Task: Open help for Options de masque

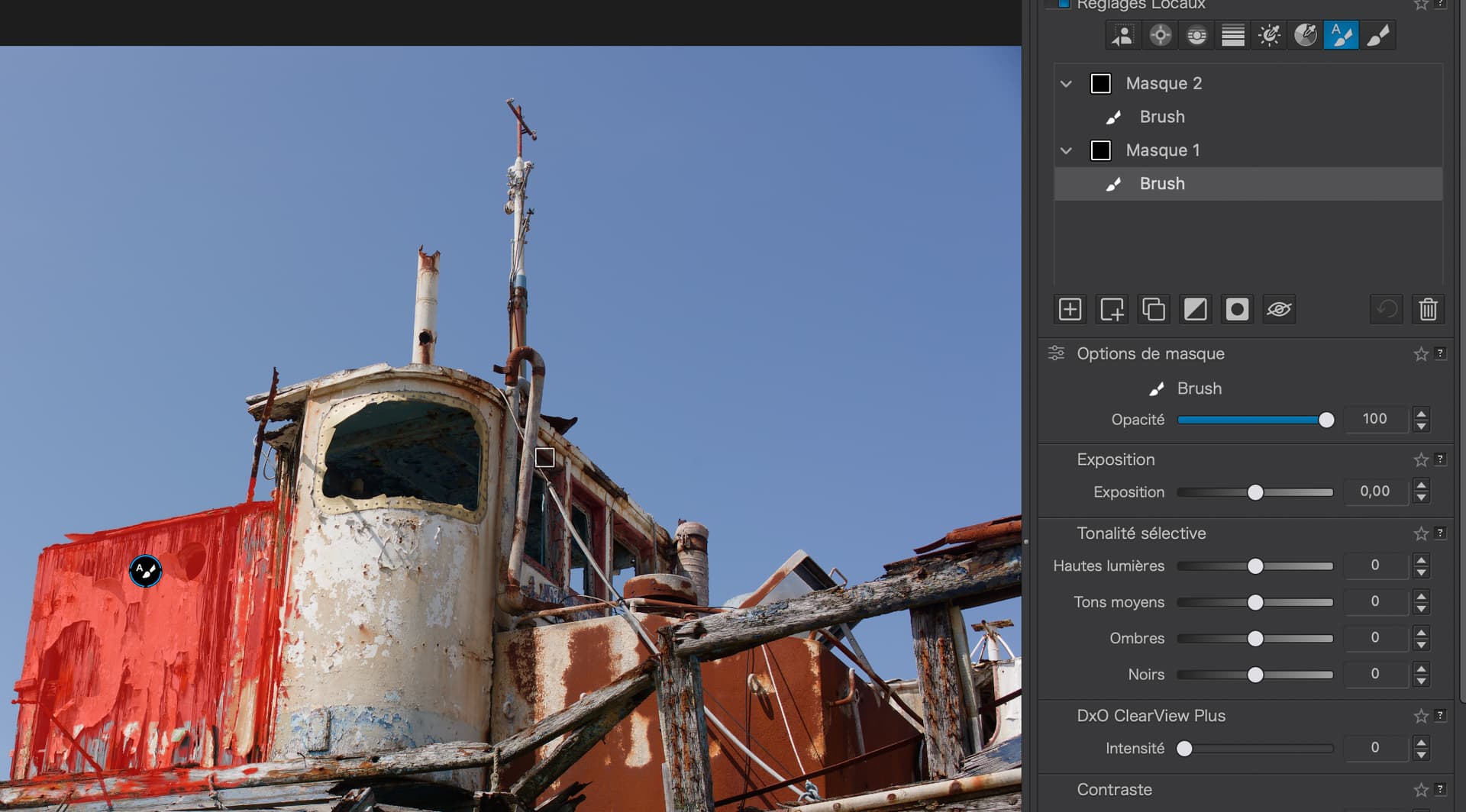Action: [x=1440, y=353]
